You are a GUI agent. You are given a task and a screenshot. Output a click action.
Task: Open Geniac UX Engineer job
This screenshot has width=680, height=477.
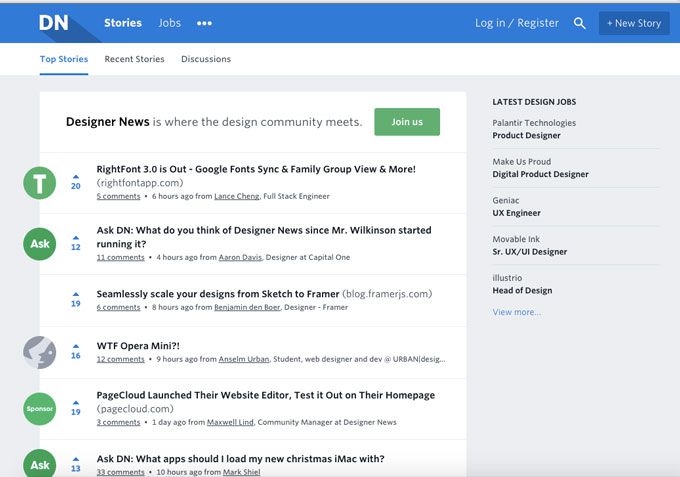(517, 207)
